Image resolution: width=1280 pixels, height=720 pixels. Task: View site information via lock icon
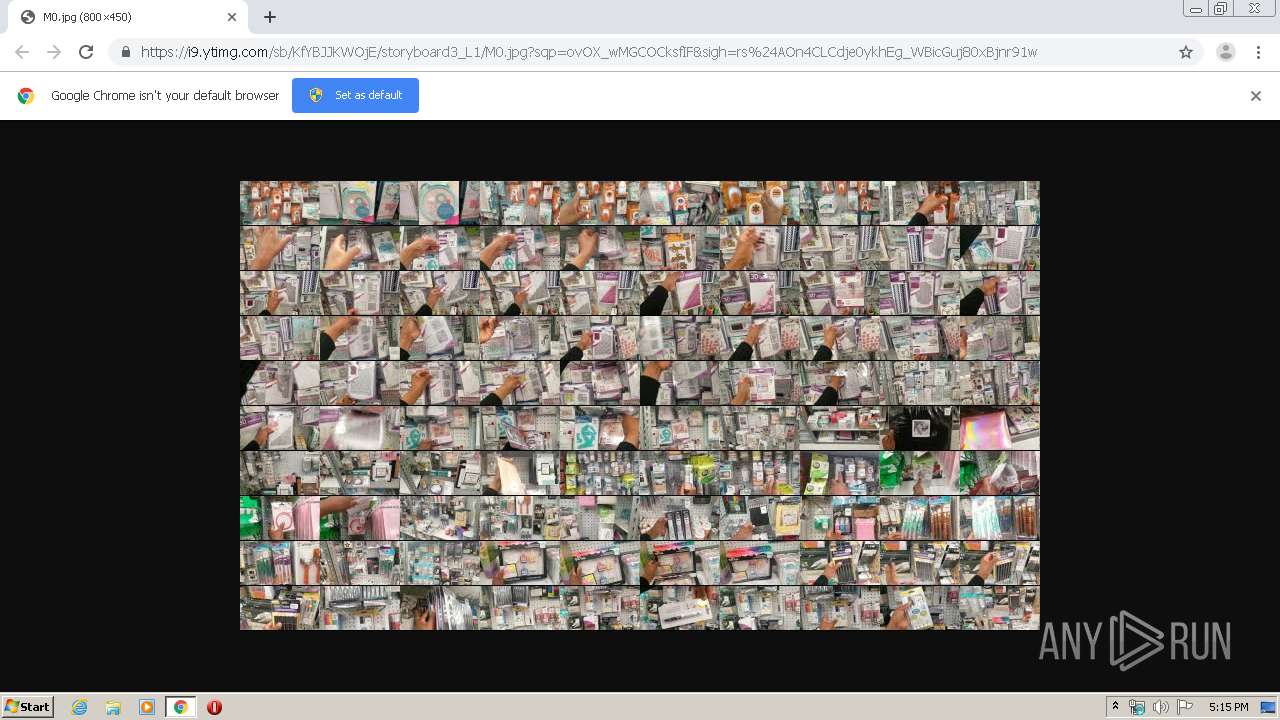click(125, 52)
